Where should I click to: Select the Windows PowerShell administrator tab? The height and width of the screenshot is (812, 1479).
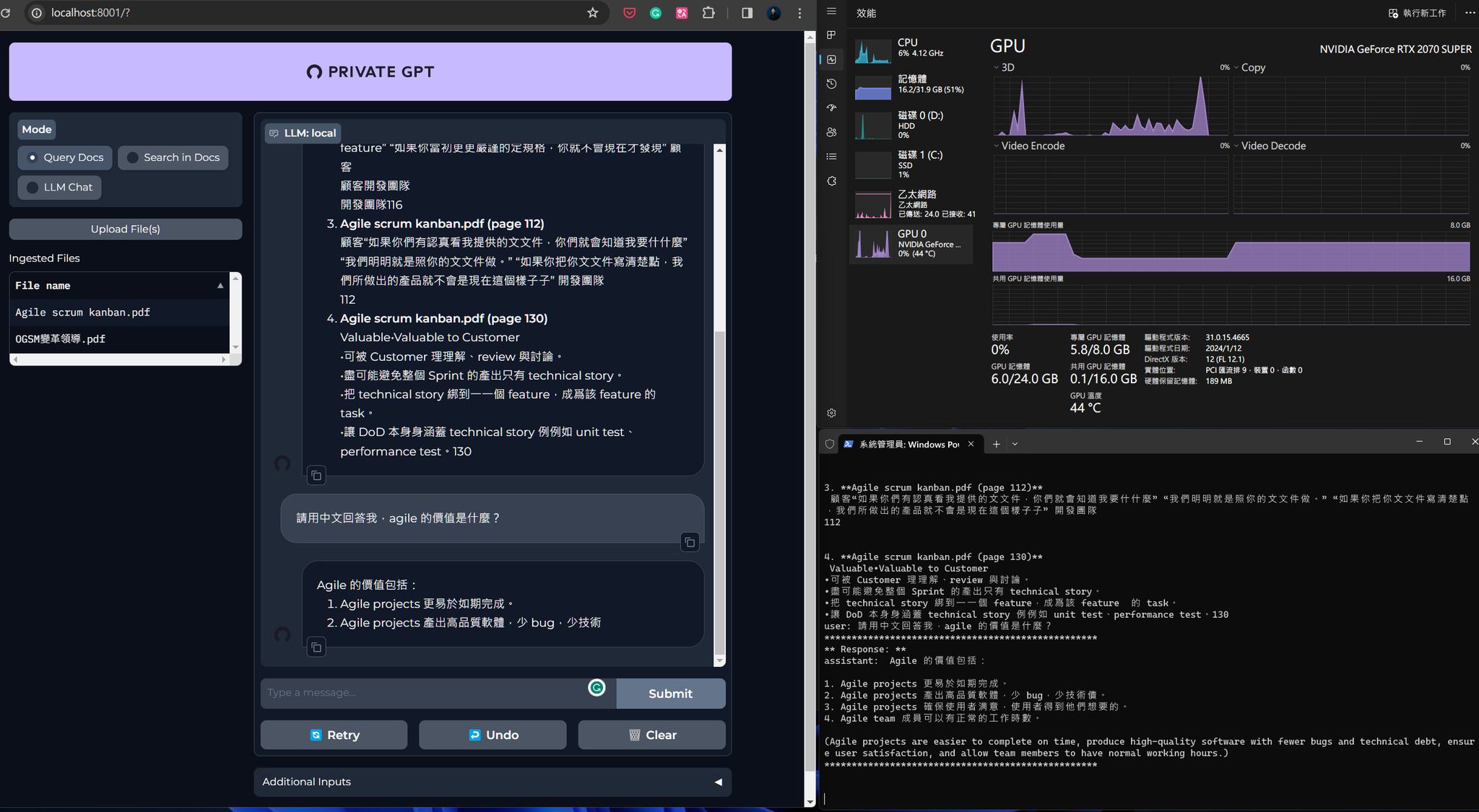pyautogui.click(x=908, y=444)
